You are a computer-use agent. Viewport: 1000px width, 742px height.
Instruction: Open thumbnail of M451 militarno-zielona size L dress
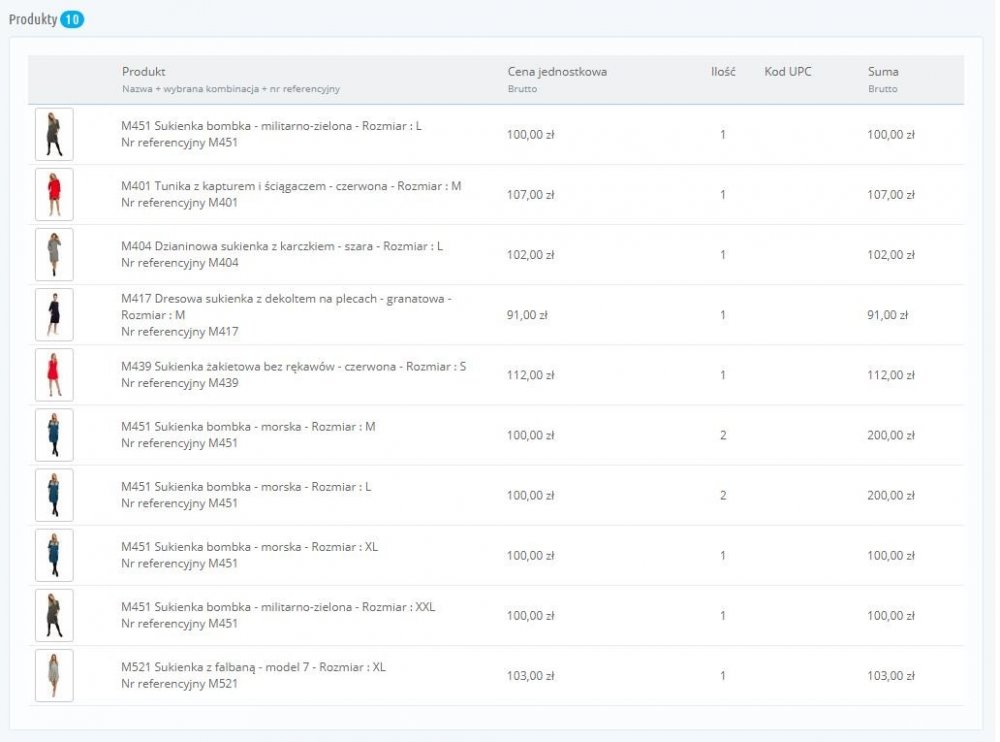click(54, 135)
